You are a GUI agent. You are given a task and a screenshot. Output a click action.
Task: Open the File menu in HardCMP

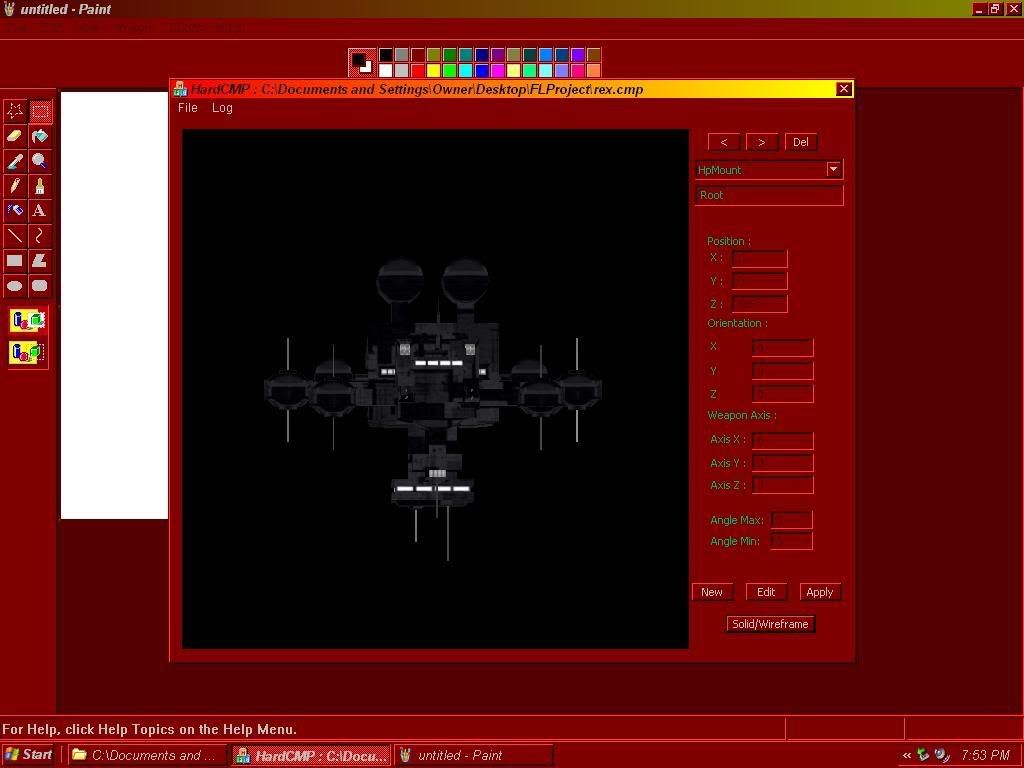[x=188, y=108]
